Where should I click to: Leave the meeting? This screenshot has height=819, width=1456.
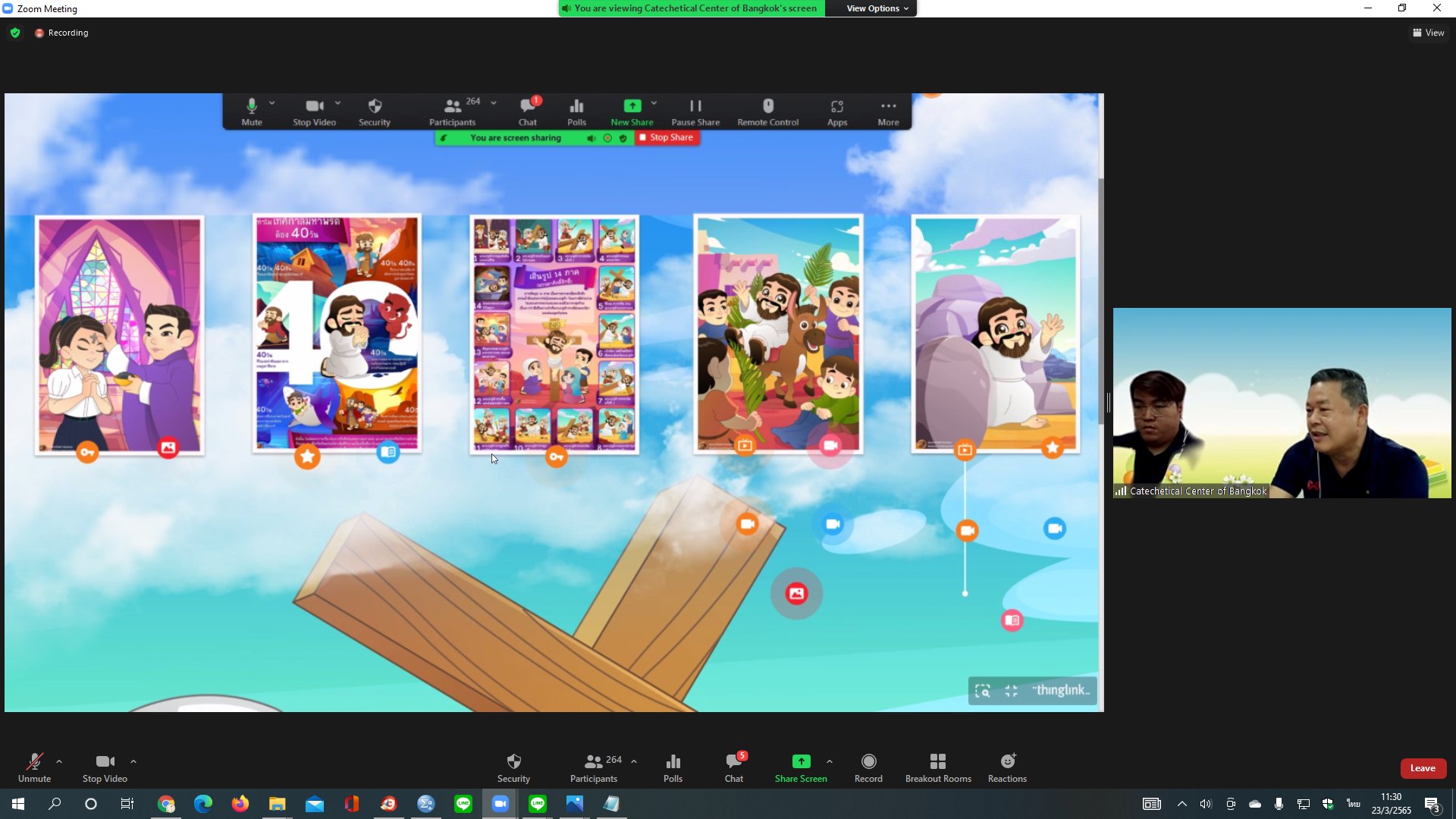pyautogui.click(x=1423, y=768)
